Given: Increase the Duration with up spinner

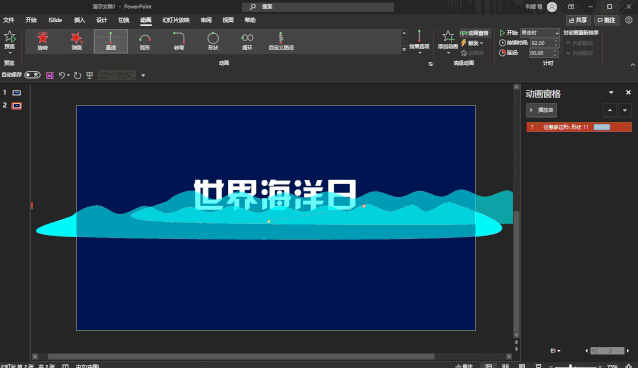Looking at the screenshot, I should click(556, 41).
